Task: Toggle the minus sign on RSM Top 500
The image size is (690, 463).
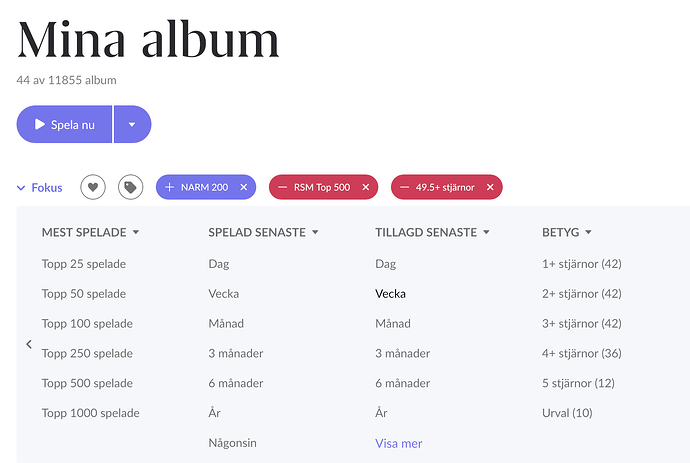Action: tap(282, 187)
